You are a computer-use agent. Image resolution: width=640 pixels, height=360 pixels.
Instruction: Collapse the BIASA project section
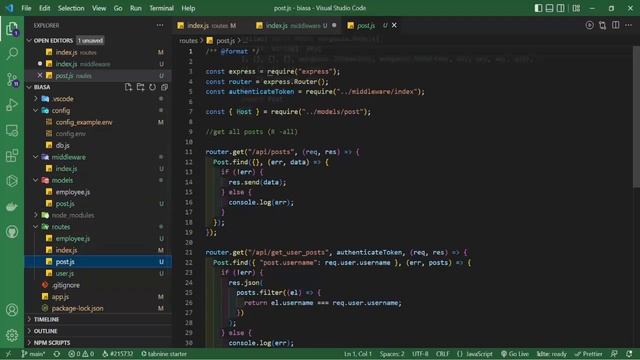[x=29, y=87]
